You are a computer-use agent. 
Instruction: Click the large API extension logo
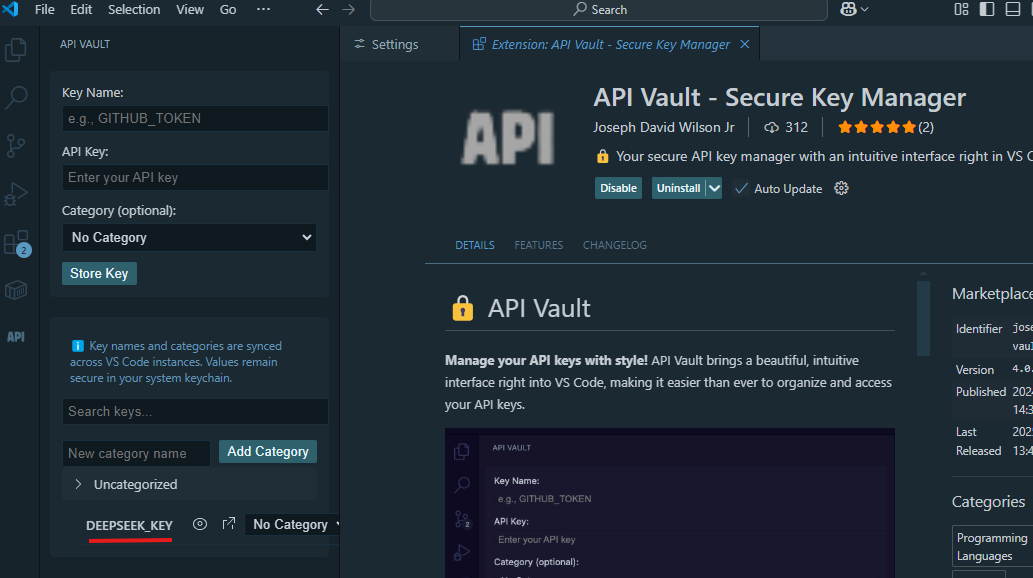(508, 138)
